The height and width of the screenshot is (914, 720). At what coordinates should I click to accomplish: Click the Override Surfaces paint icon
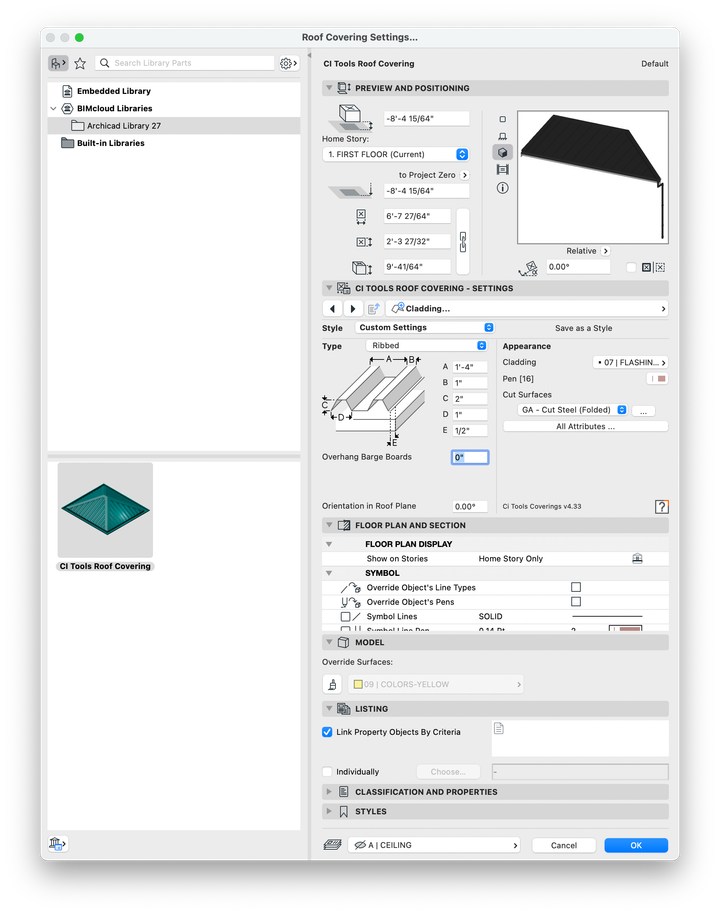click(x=332, y=684)
